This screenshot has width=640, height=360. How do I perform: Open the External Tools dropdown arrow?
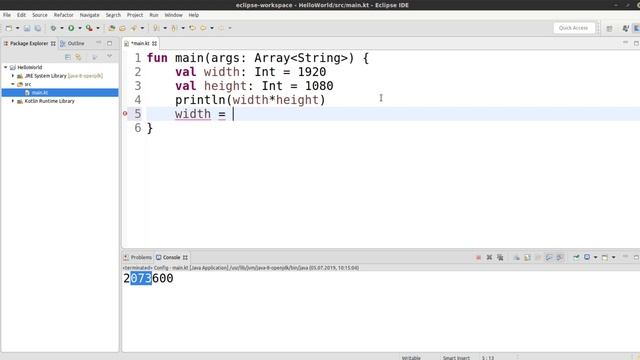tap(98, 28)
